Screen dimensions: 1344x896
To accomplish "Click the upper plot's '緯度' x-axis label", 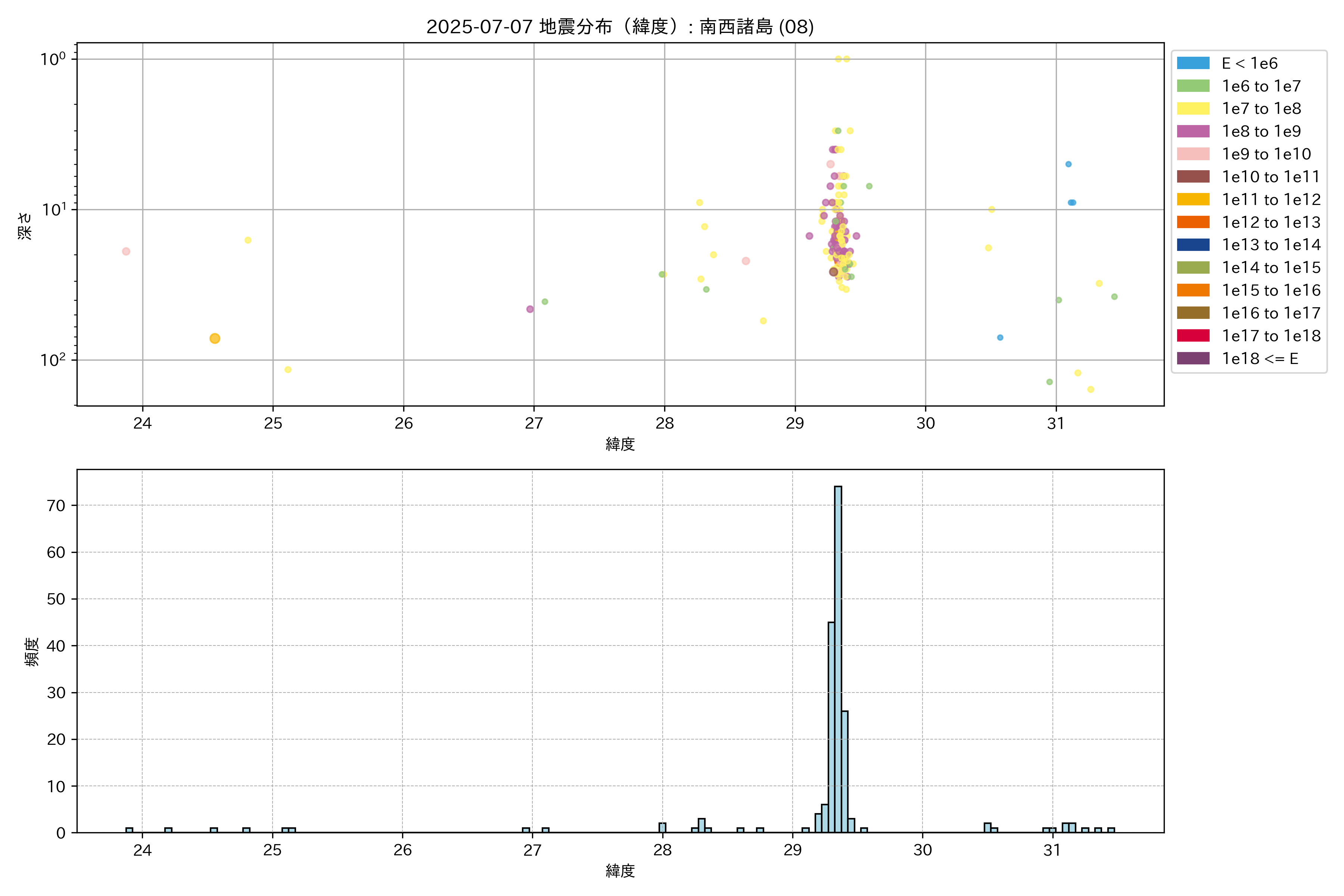I will [x=620, y=444].
